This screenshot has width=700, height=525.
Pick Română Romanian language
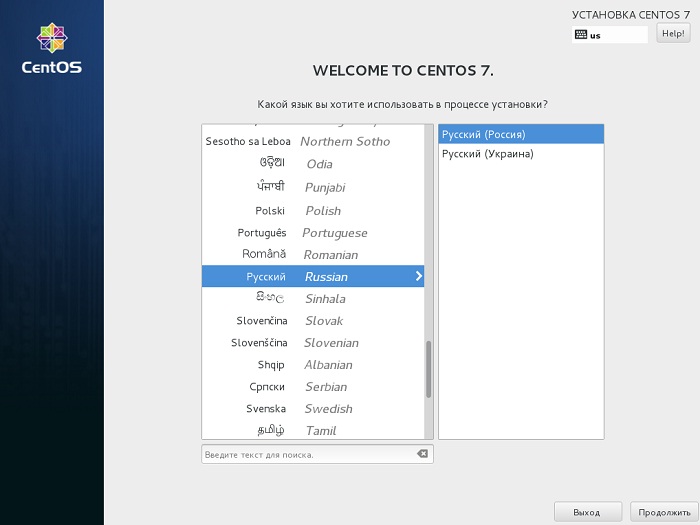(312, 254)
